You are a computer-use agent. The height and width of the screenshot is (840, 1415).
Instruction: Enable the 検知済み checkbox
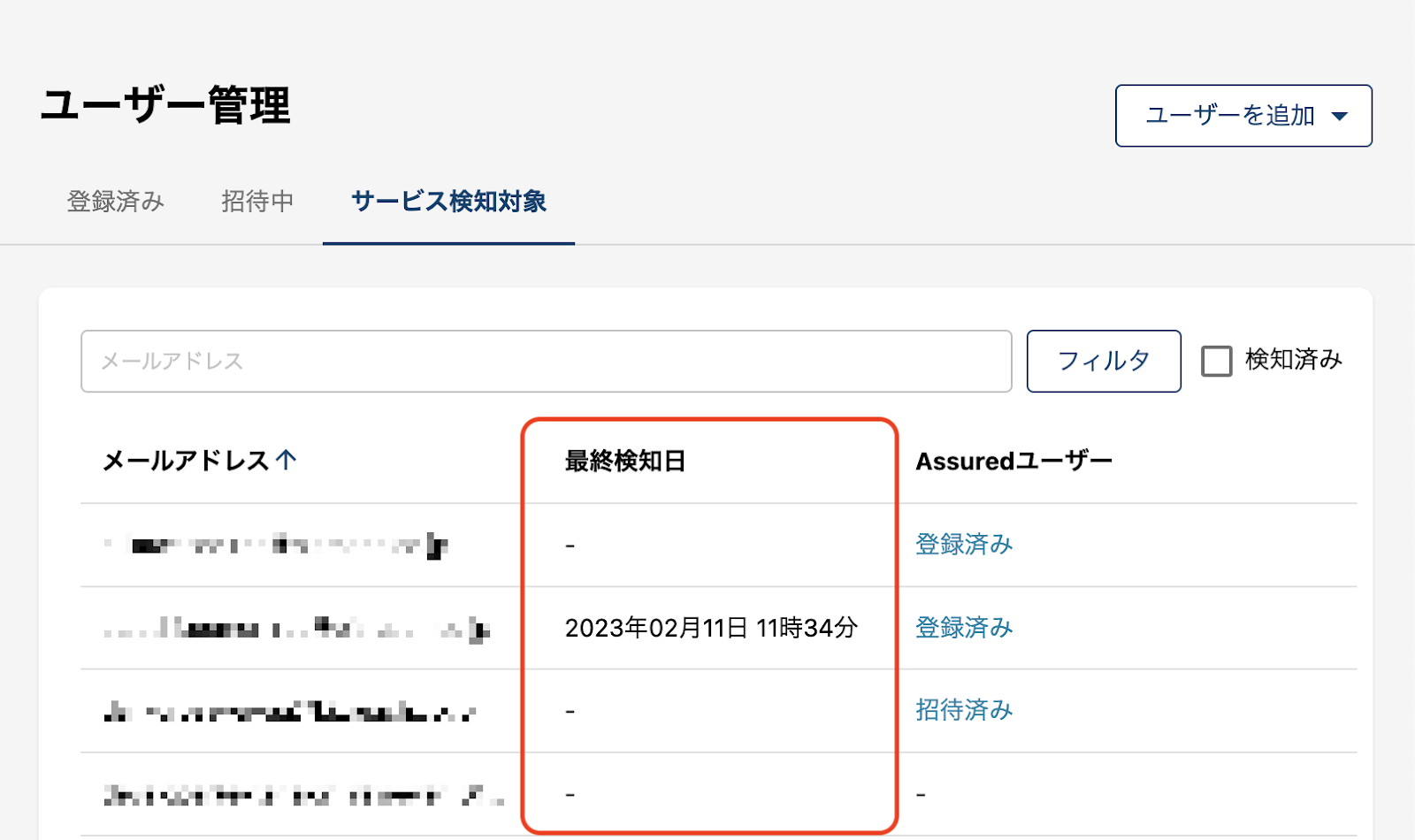pyautogui.click(x=1216, y=361)
